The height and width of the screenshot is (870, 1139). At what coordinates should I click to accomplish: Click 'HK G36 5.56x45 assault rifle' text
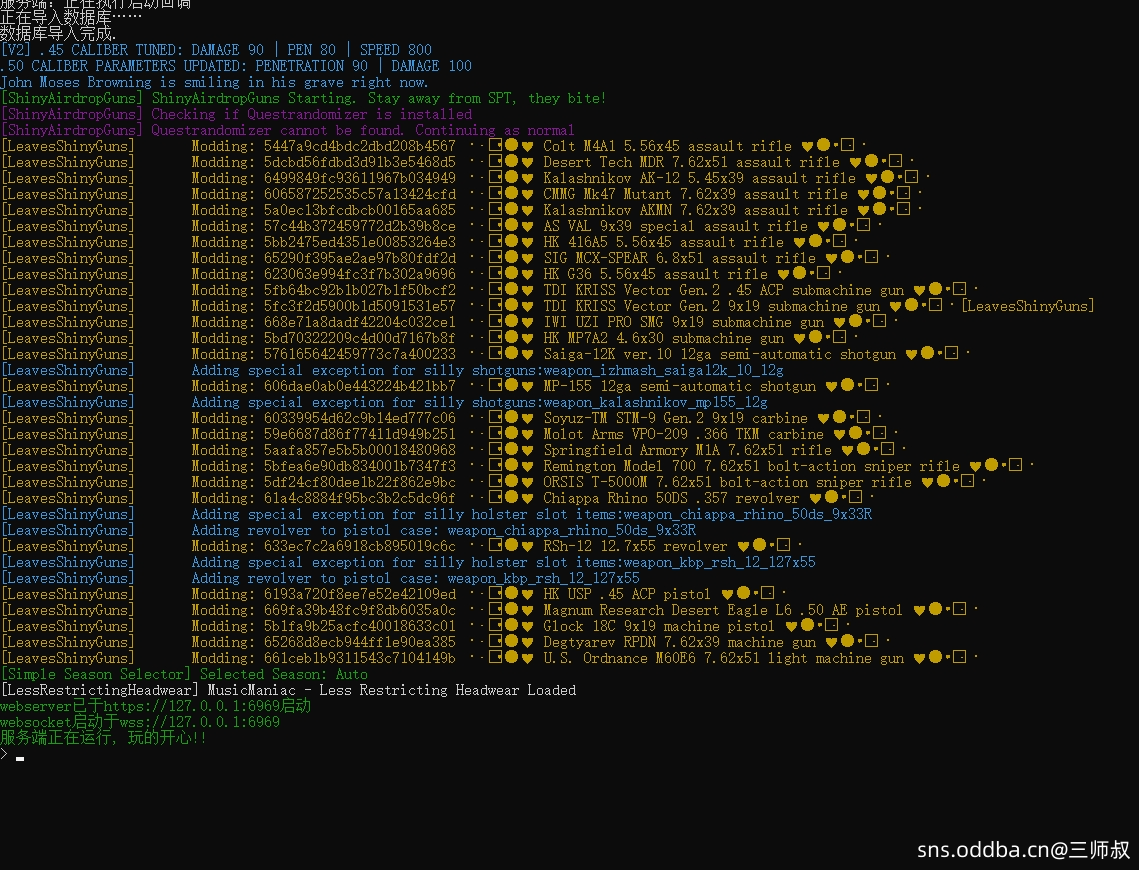coord(656,274)
